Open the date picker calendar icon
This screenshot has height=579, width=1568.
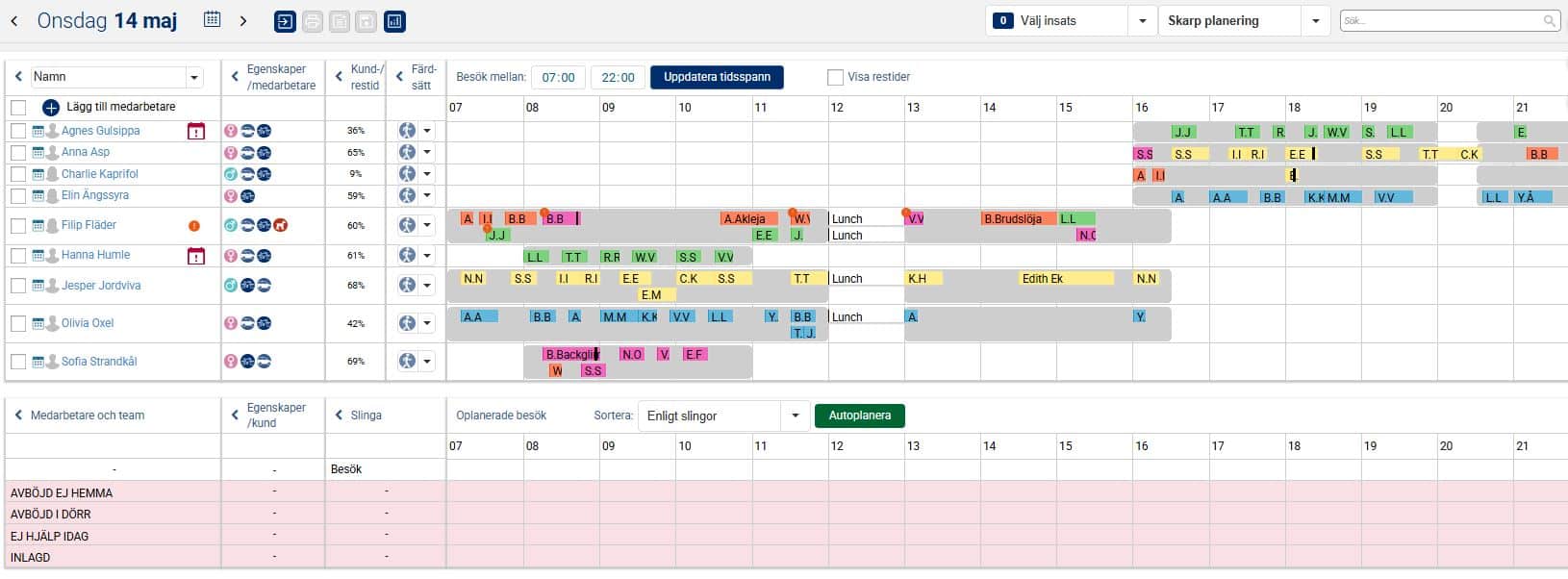coord(213,20)
